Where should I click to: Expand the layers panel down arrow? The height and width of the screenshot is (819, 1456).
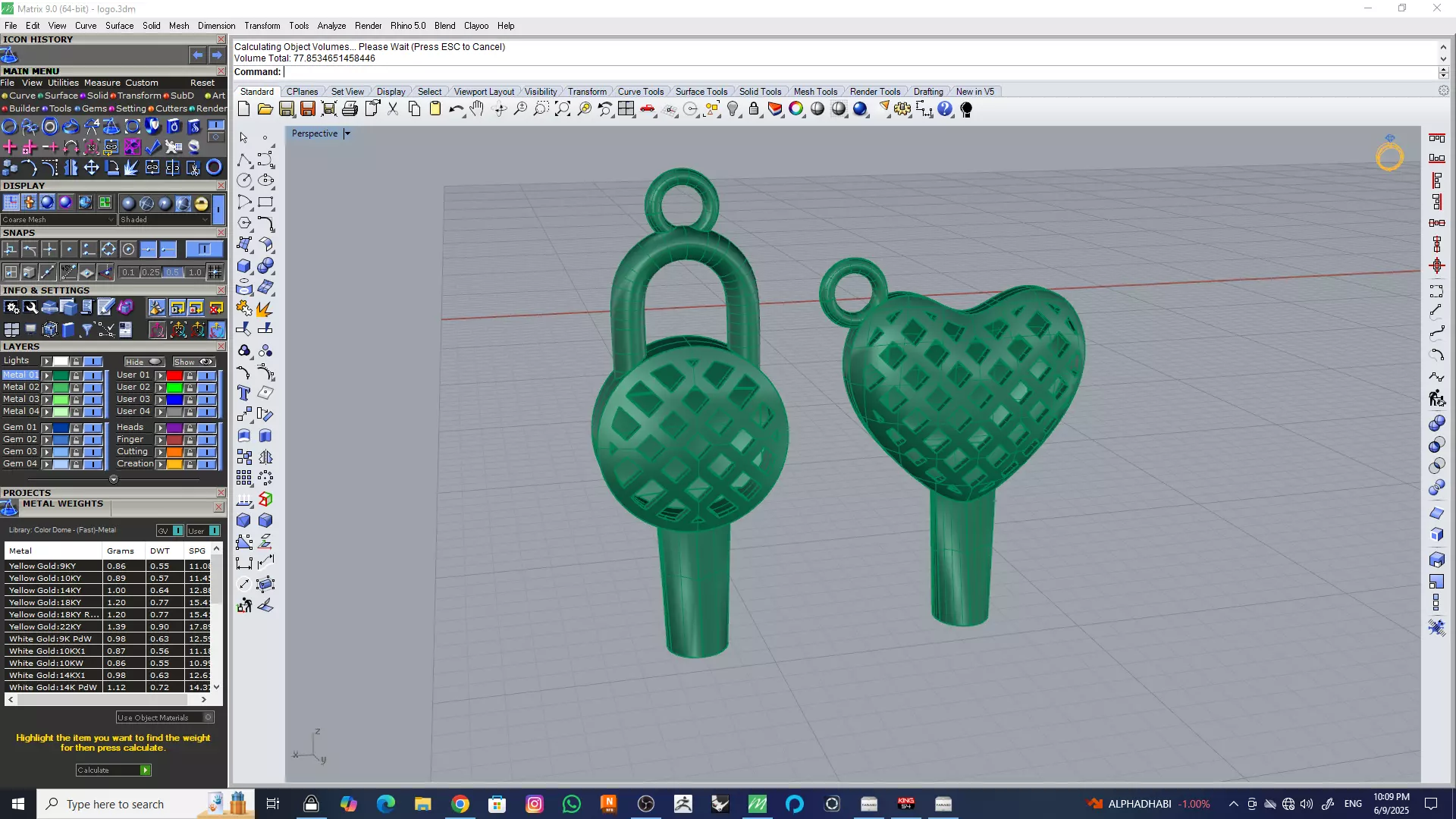pyautogui.click(x=114, y=479)
